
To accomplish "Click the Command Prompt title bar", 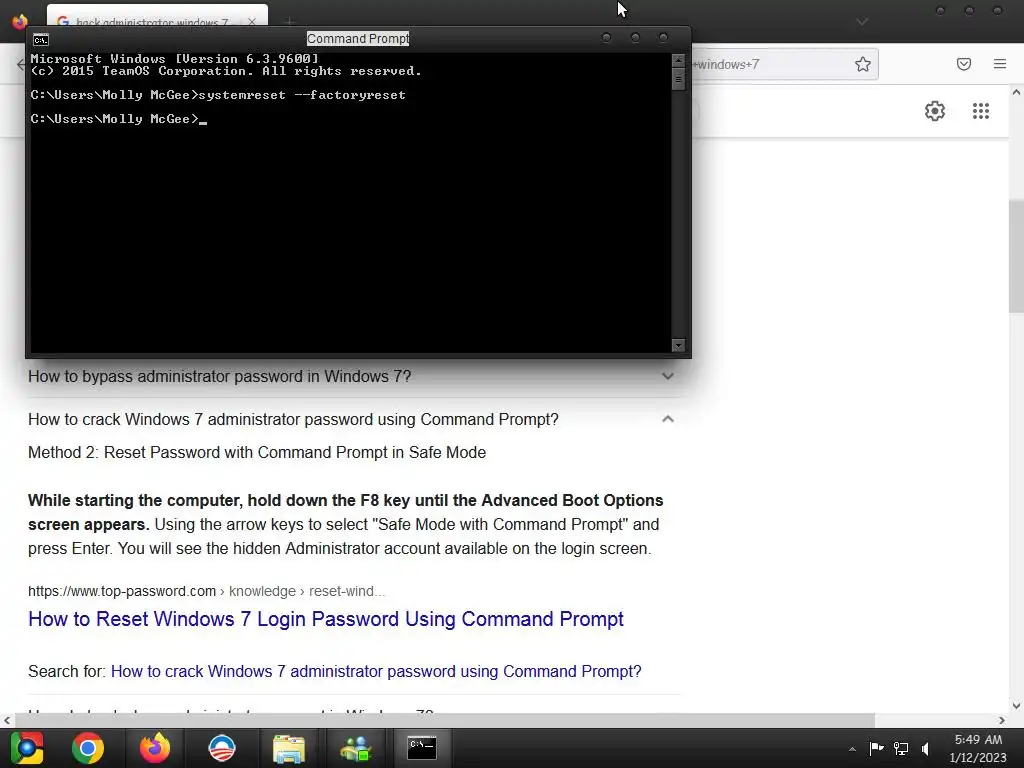I will [x=358, y=39].
